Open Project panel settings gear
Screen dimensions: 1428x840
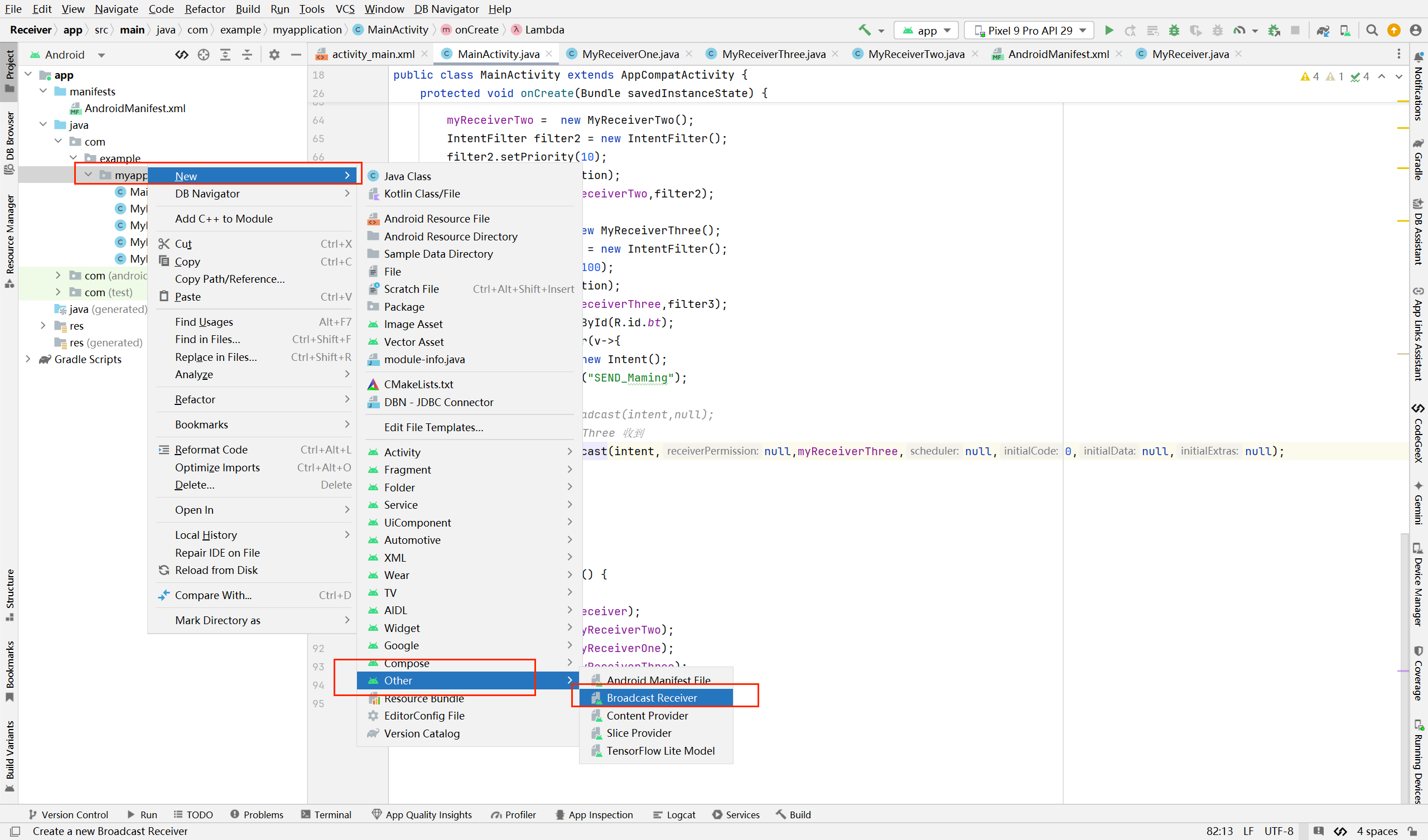[x=274, y=55]
